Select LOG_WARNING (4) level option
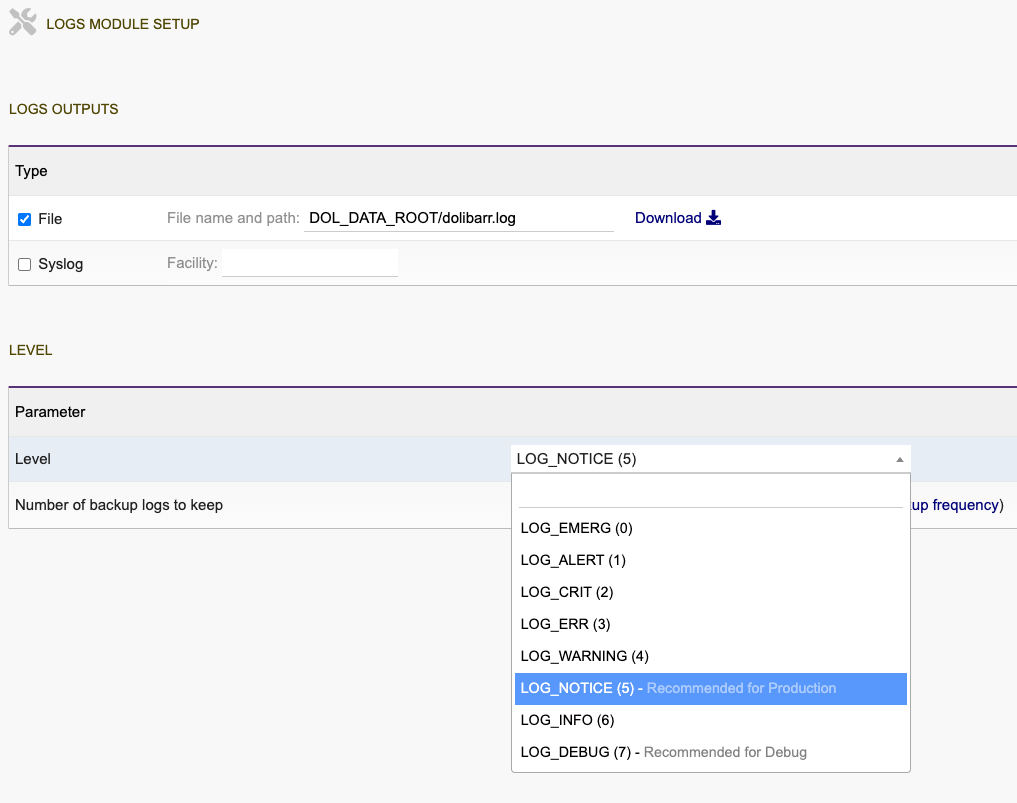This screenshot has width=1017, height=803. coord(585,656)
